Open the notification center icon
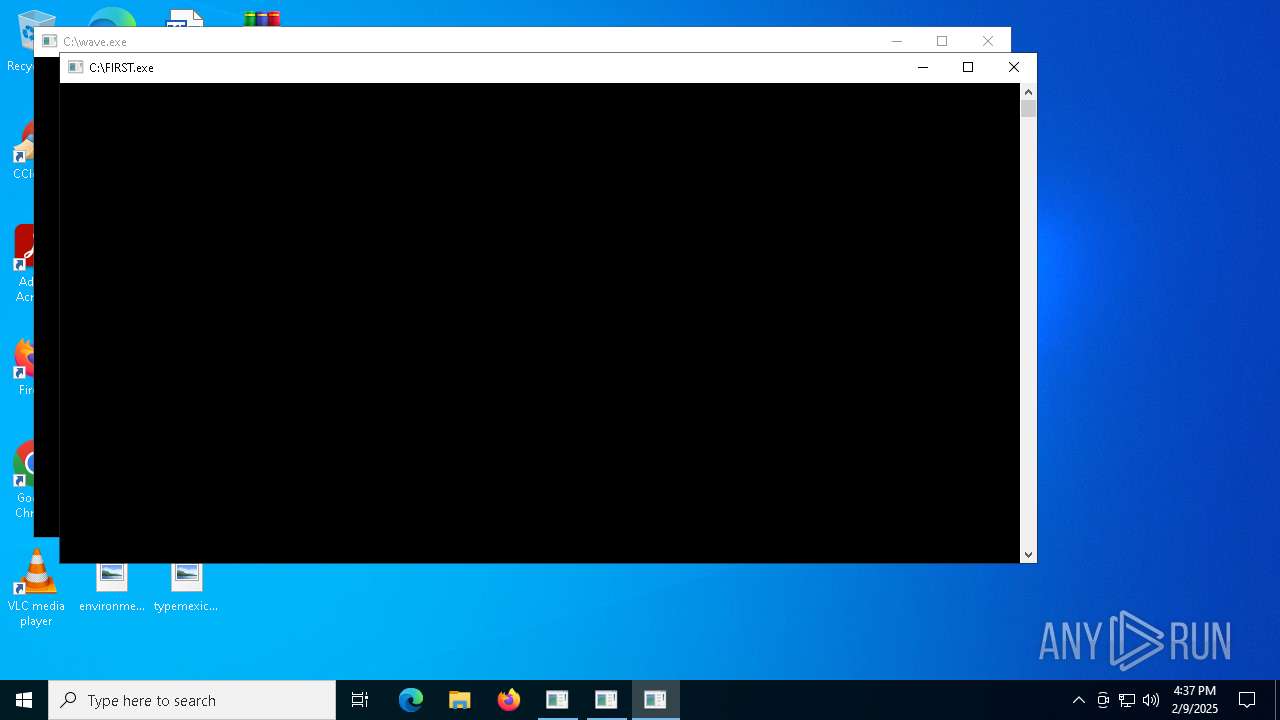Image resolution: width=1280 pixels, height=720 pixels. coord(1247,700)
